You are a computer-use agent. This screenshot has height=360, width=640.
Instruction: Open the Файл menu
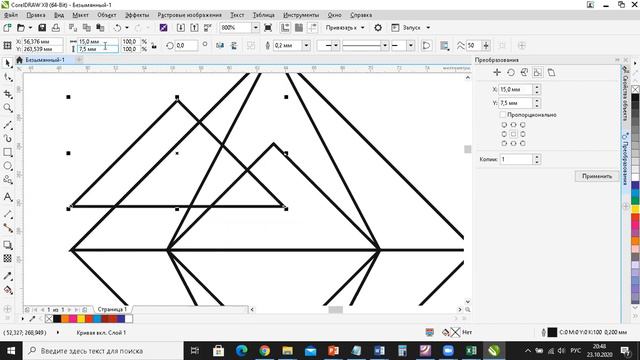click(11, 15)
